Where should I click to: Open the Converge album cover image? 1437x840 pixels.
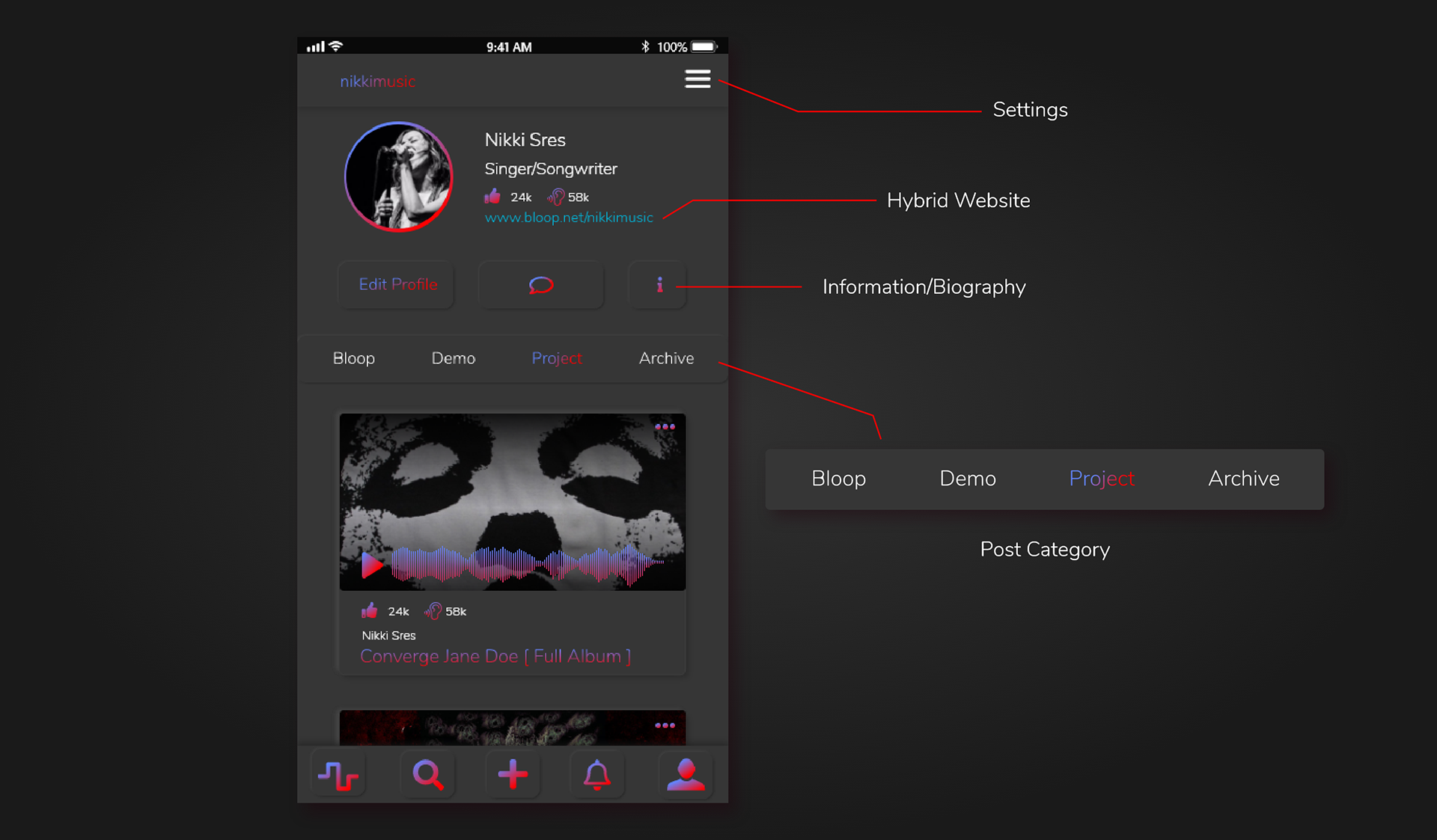click(513, 502)
